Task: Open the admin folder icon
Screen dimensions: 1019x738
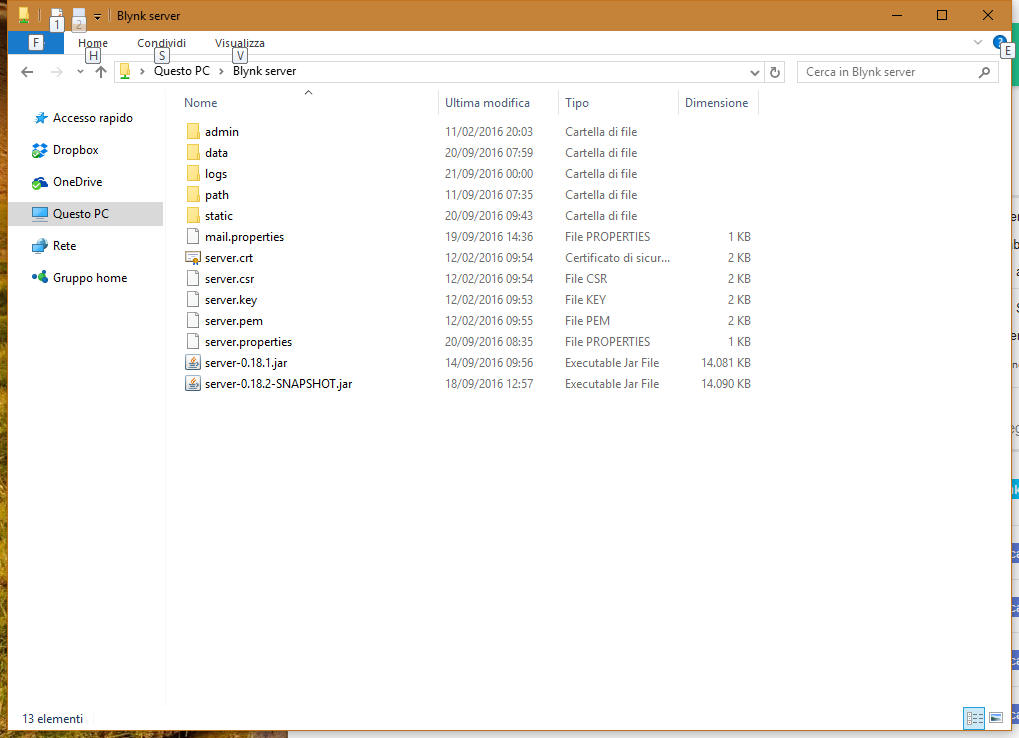Action: 193,132
